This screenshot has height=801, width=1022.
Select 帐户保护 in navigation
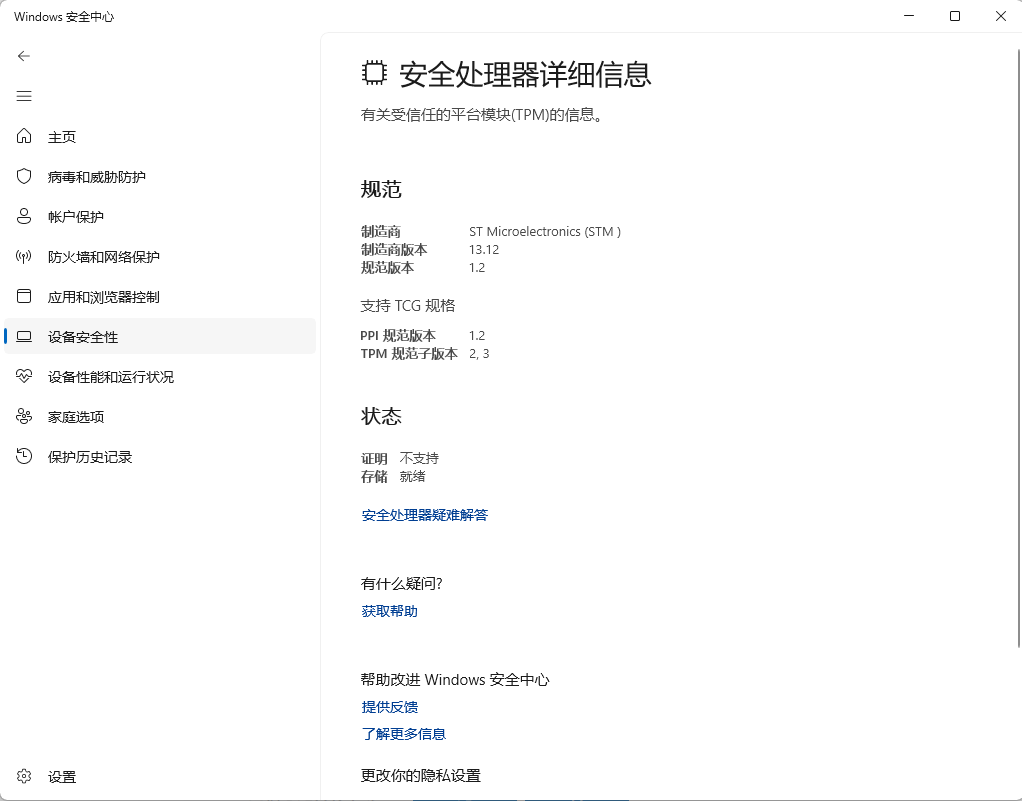click(x=160, y=216)
